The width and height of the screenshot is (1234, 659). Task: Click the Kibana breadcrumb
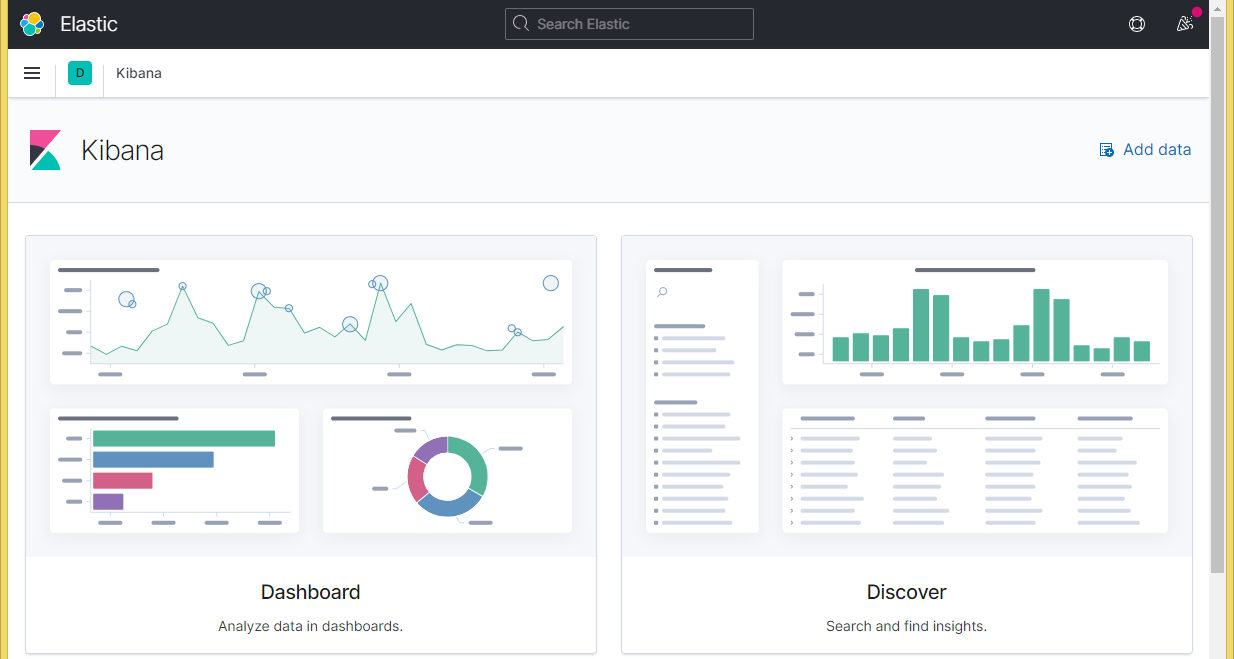tap(139, 73)
